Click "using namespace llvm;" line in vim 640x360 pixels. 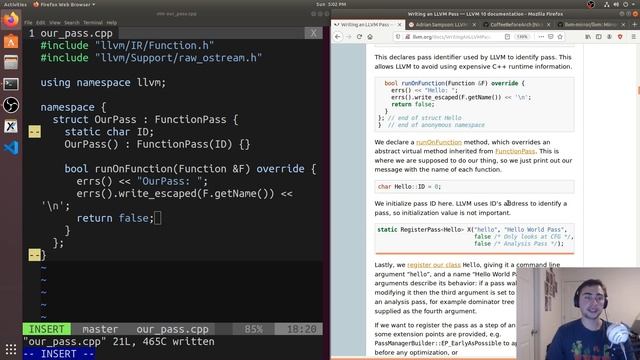[103, 82]
